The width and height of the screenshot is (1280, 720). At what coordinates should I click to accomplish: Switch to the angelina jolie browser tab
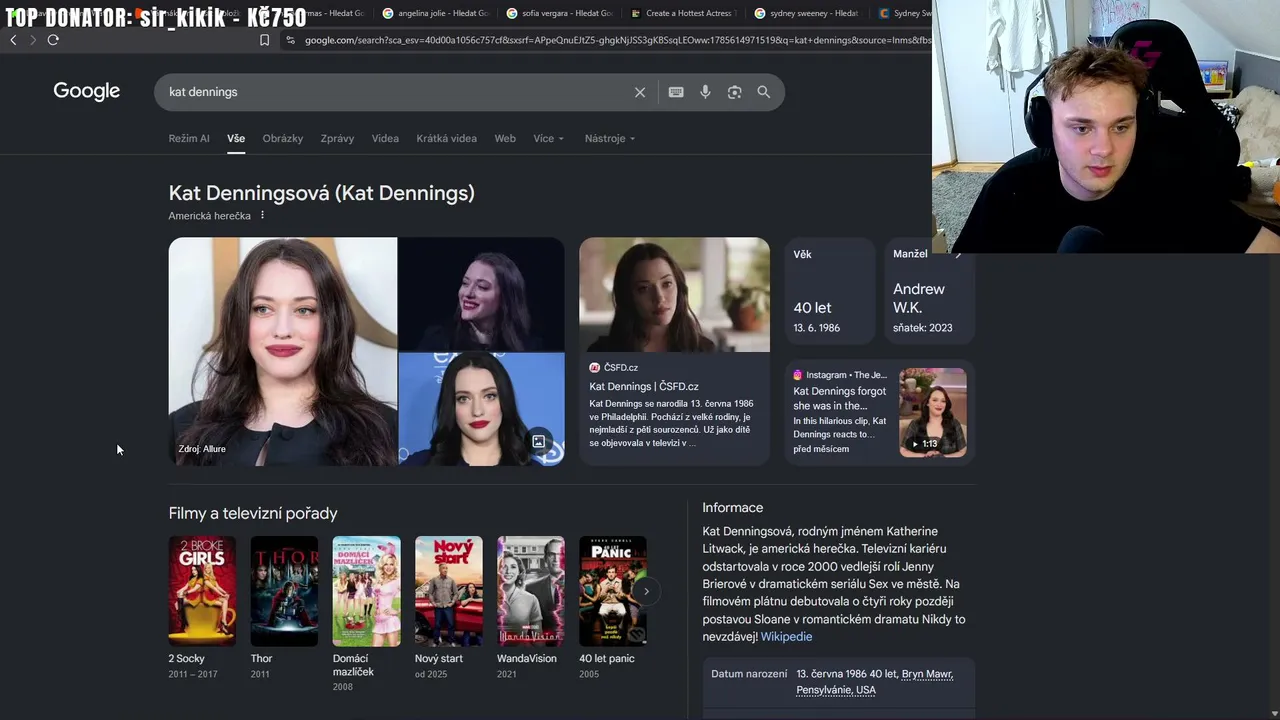pos(436,13)
